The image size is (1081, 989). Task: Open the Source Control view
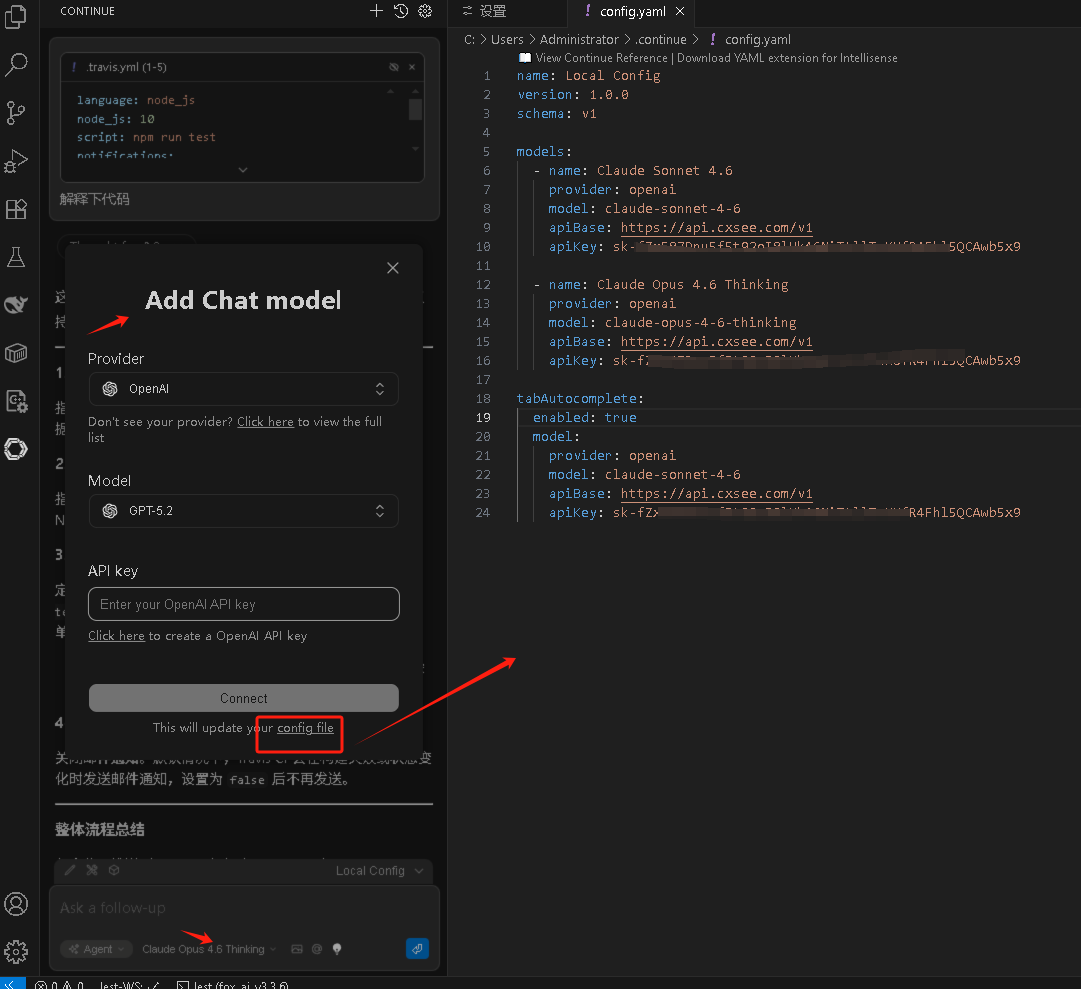pos(16,112)
